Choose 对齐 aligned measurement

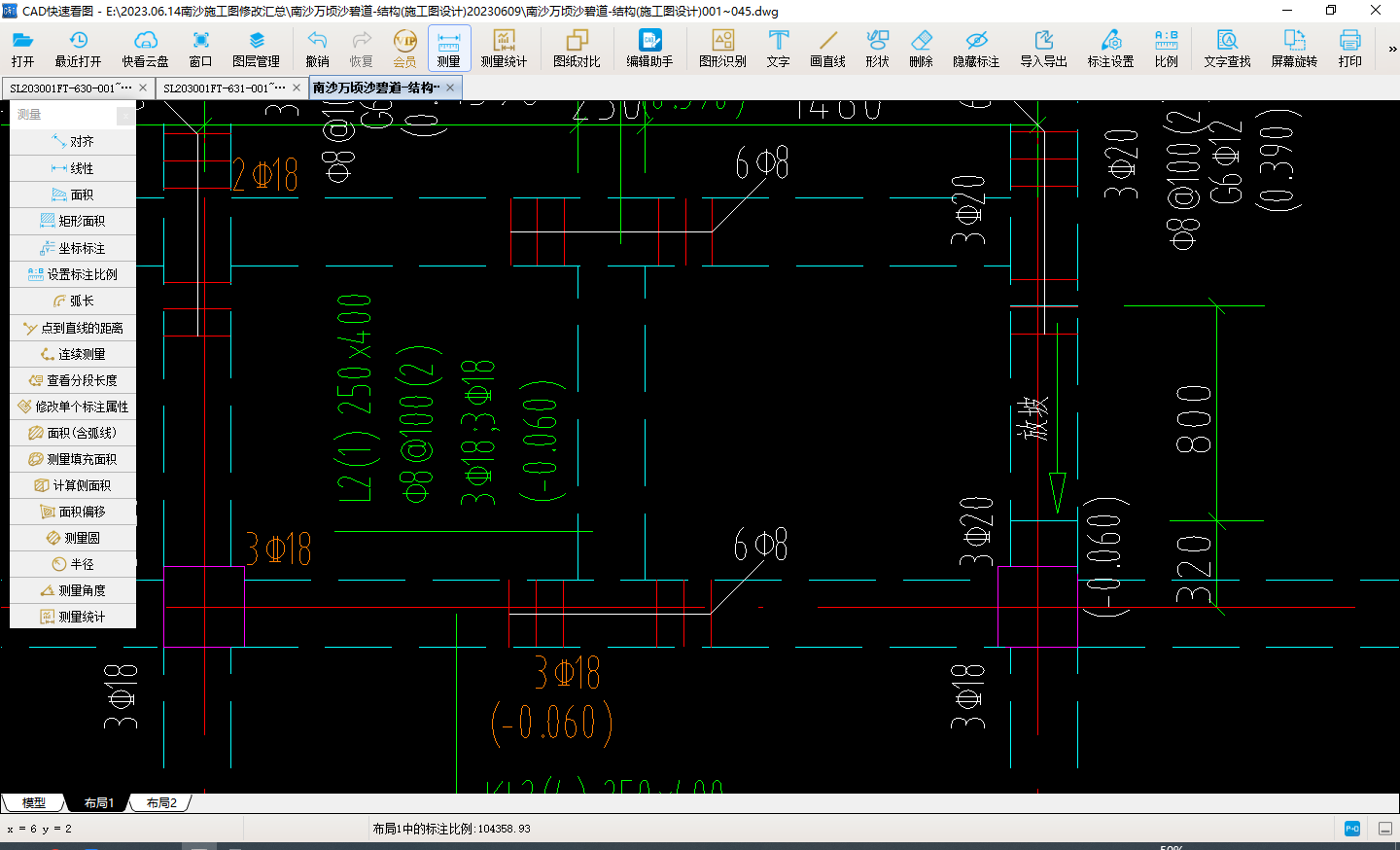73,141
